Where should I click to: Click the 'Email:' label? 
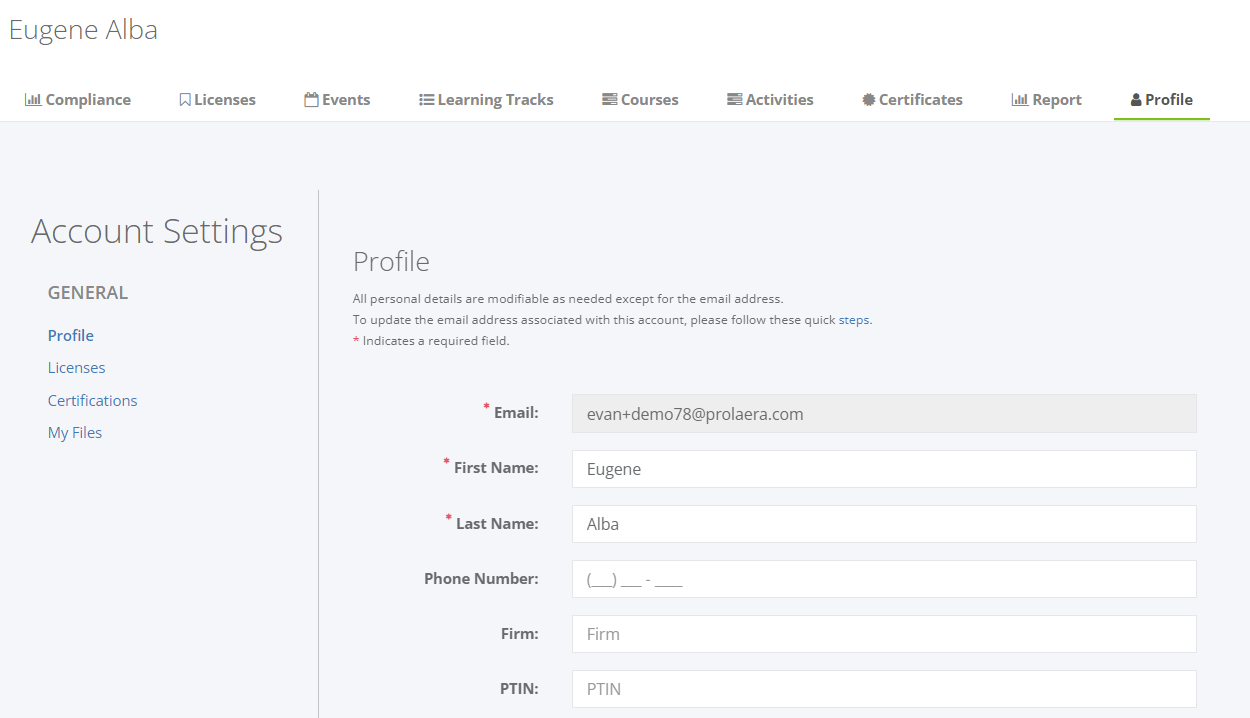[x=516, y=412]
